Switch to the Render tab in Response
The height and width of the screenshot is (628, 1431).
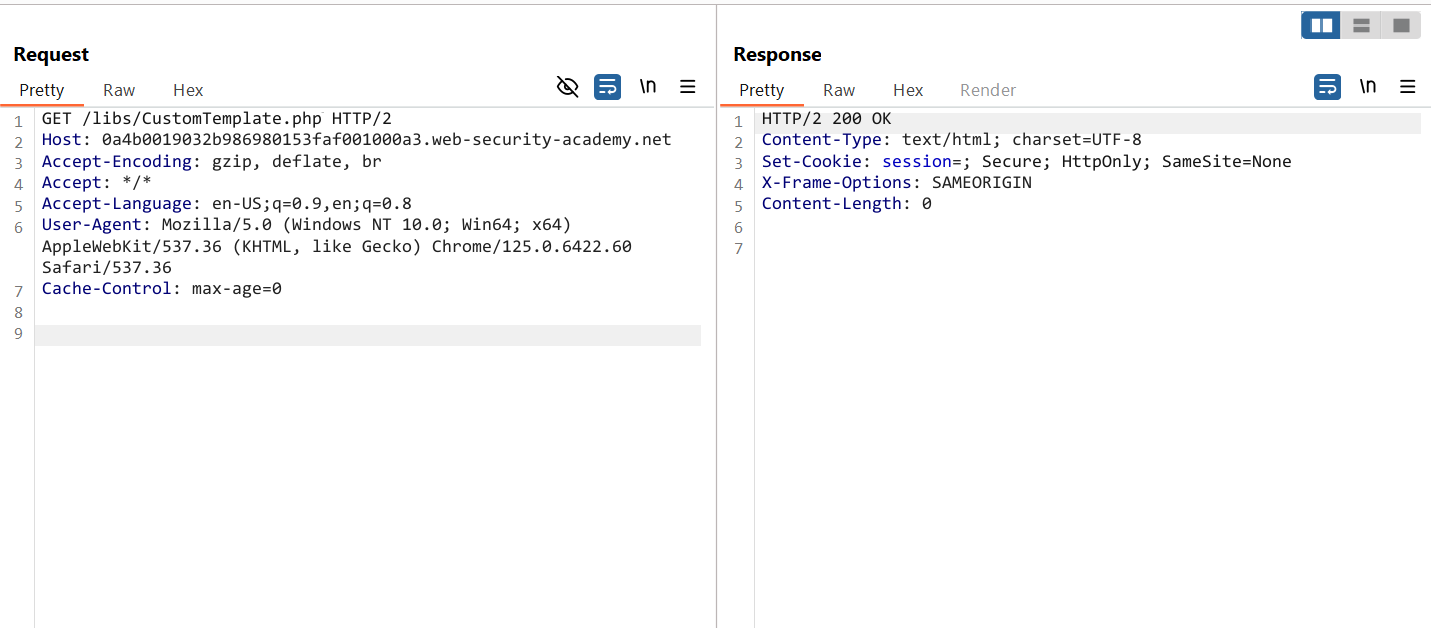pos(987,90)
